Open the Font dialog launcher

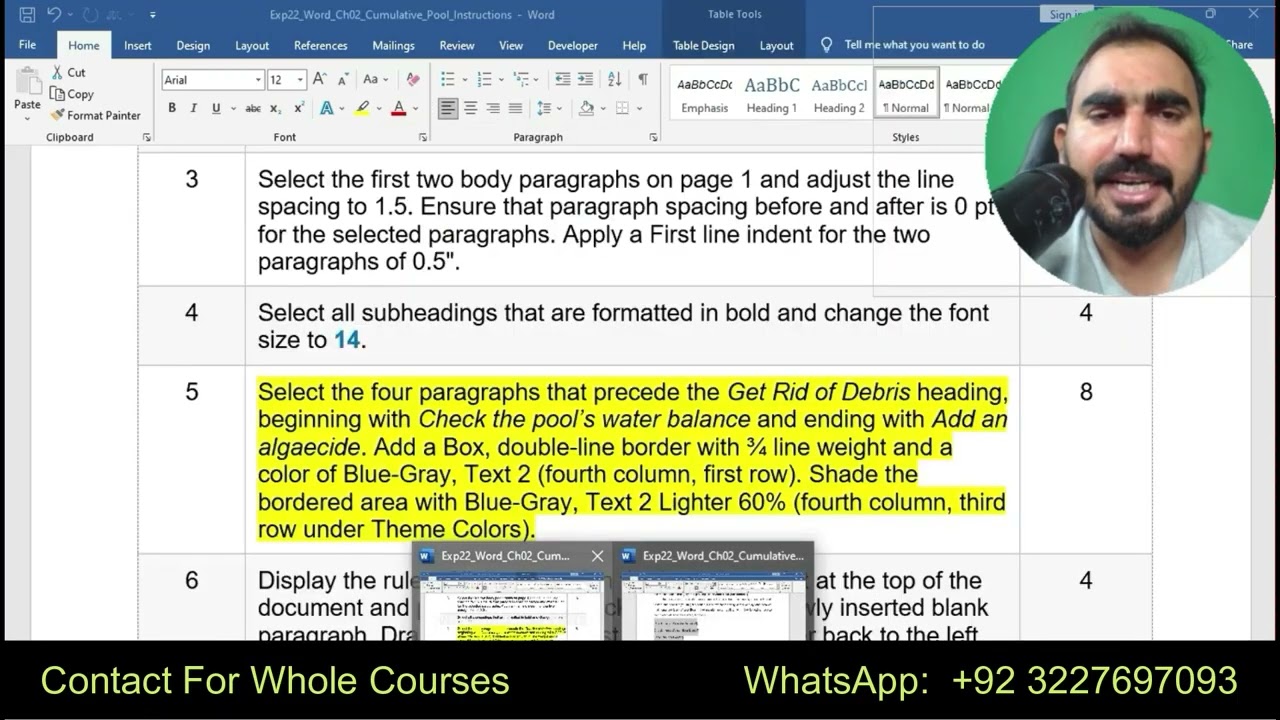pyautogui.click(x=423, y=137)
